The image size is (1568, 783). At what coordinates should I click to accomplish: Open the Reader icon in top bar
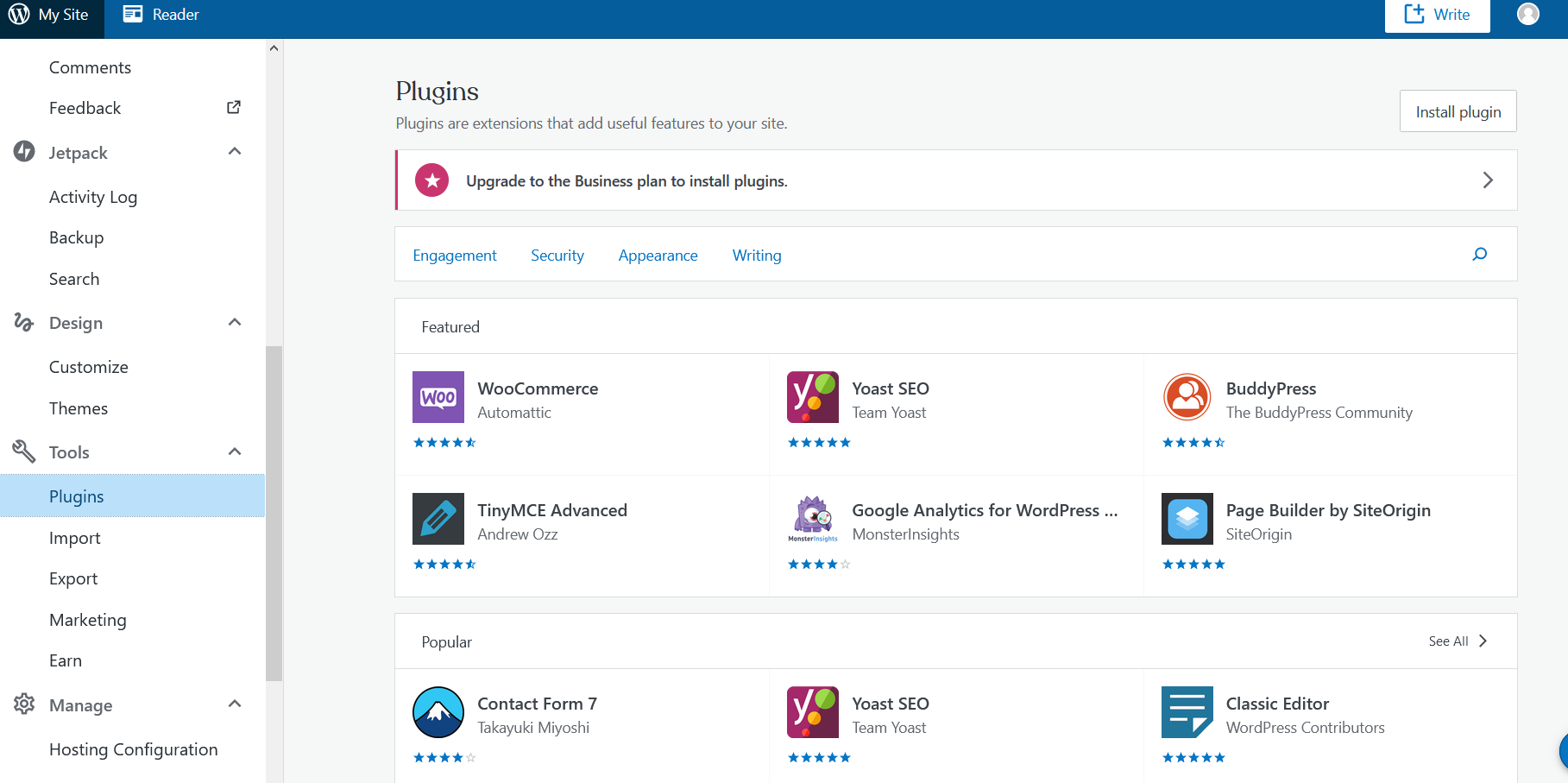coord(133,14)
